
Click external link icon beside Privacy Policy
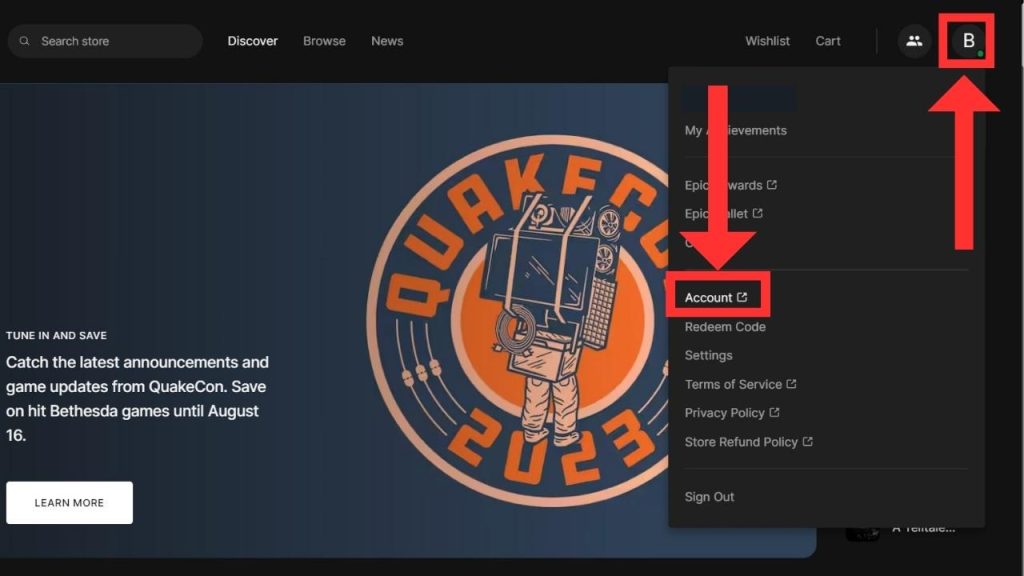[775, 413]
